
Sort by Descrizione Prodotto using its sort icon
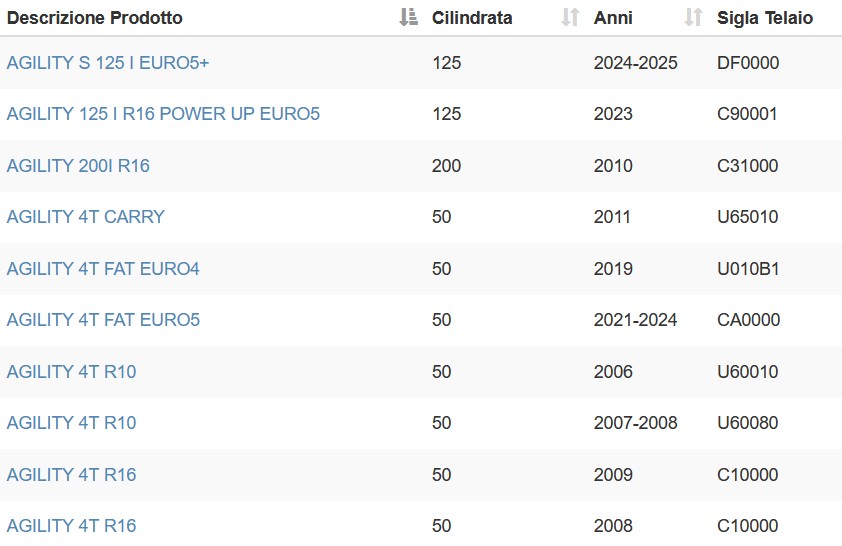(x=409, y=17)
